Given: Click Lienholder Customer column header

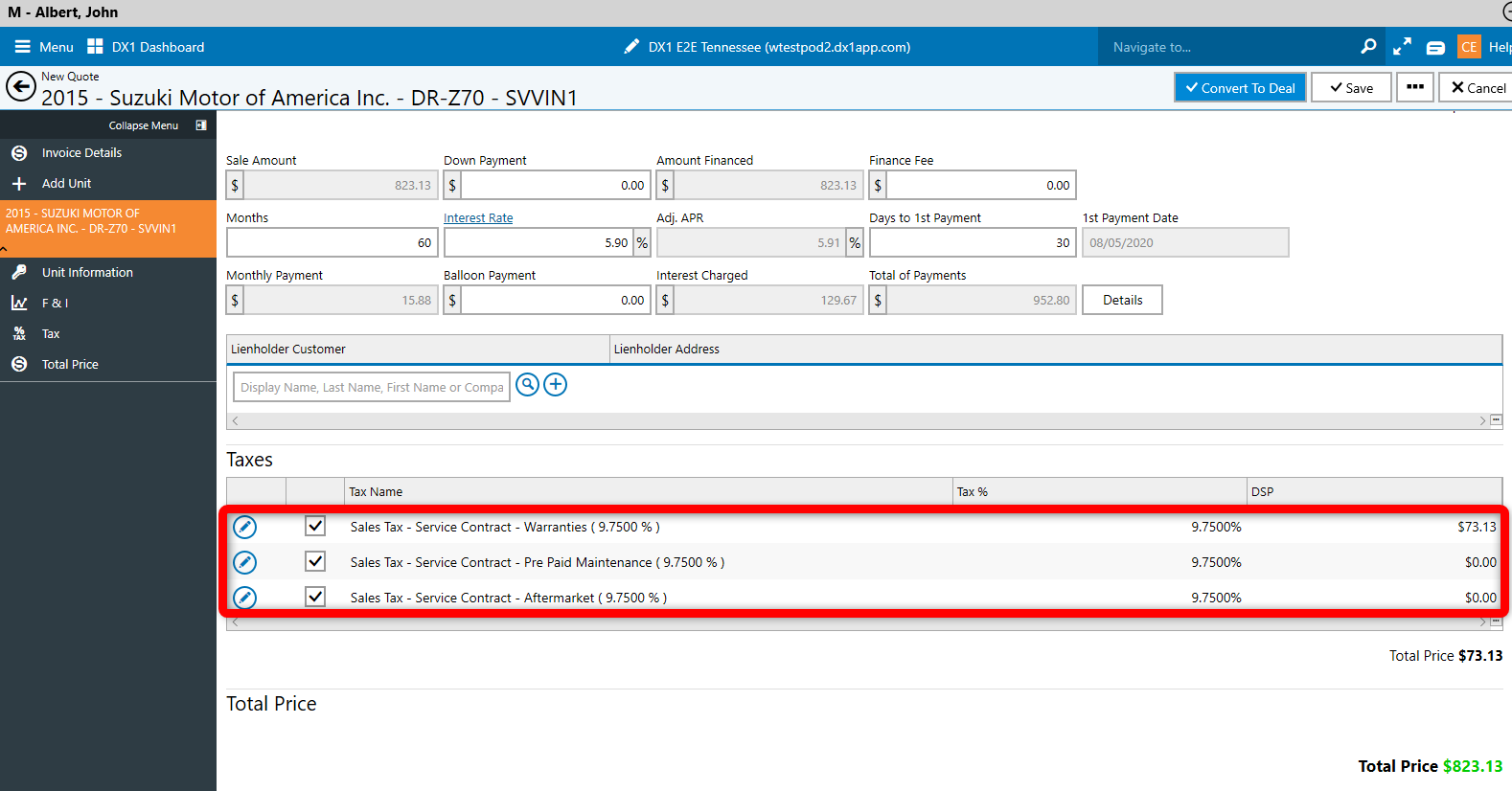Looking at the screenshot, I should 418,349.
